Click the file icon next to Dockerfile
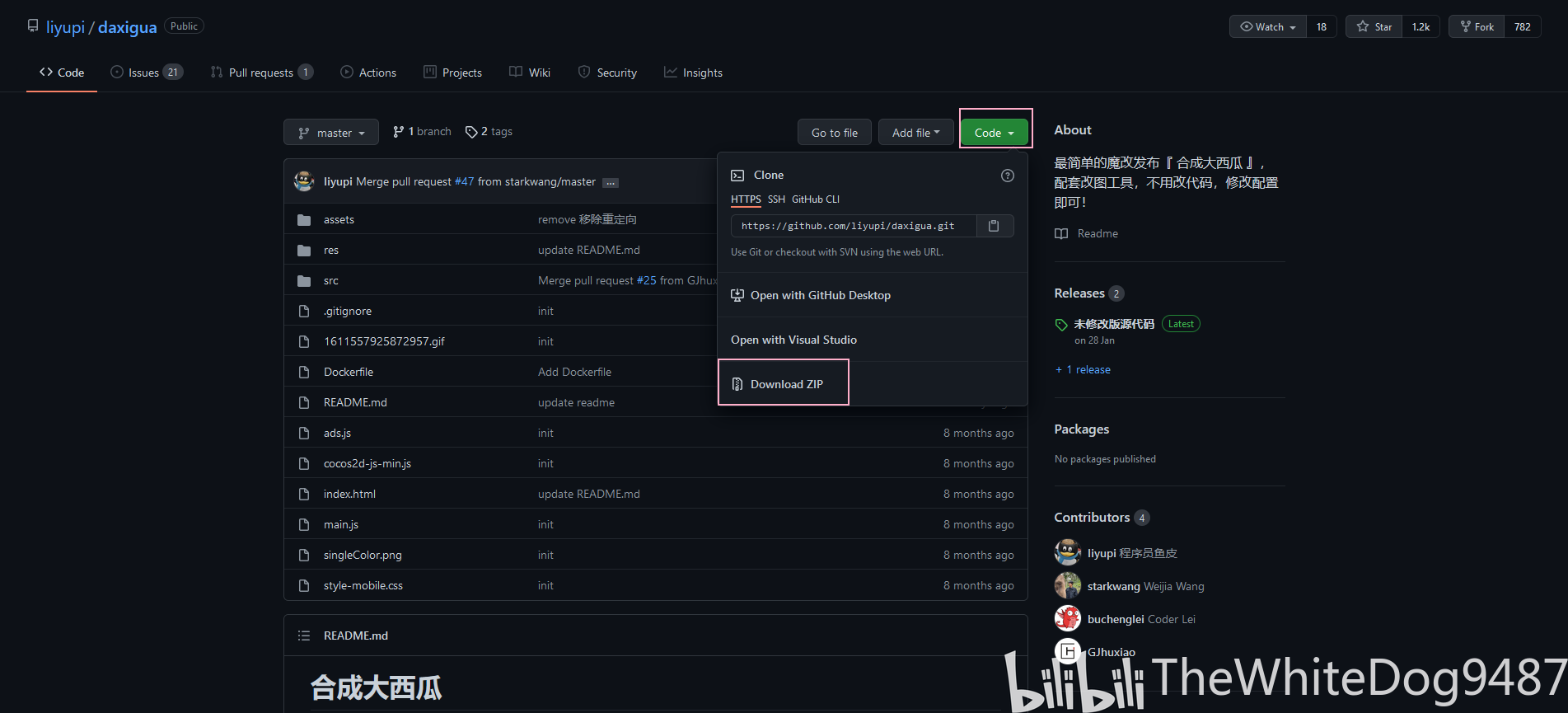 pos(304,373)
